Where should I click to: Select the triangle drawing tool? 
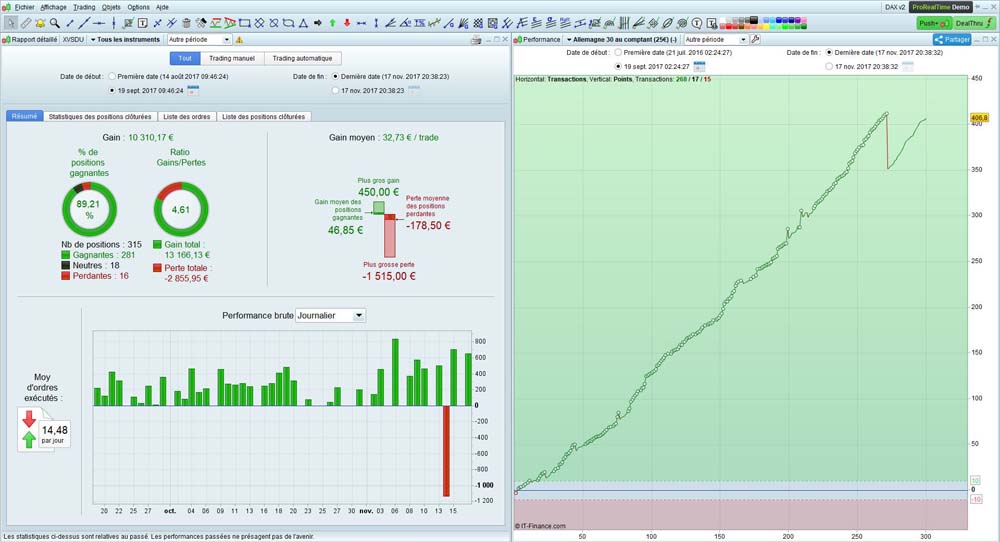click(303, 24)
